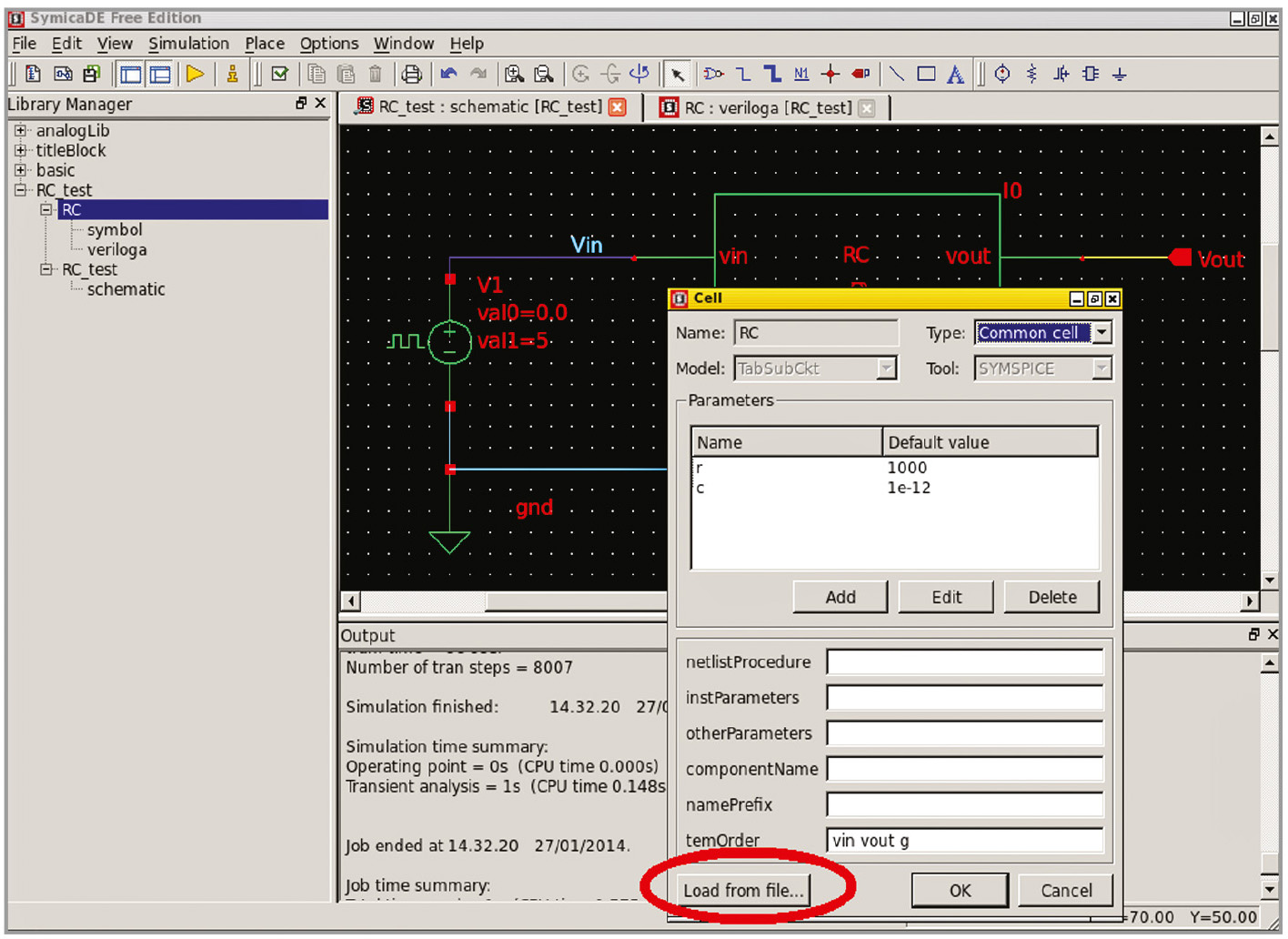This screenshot has width=1288, height=939.
Task: Select the schematic view in tree
Action: (x=126, y=289)
